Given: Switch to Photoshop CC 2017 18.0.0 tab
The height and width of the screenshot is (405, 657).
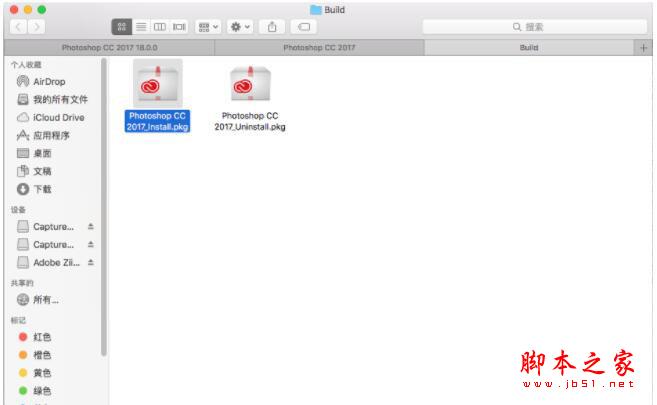Looking at the screenshot, I should 109,47.
